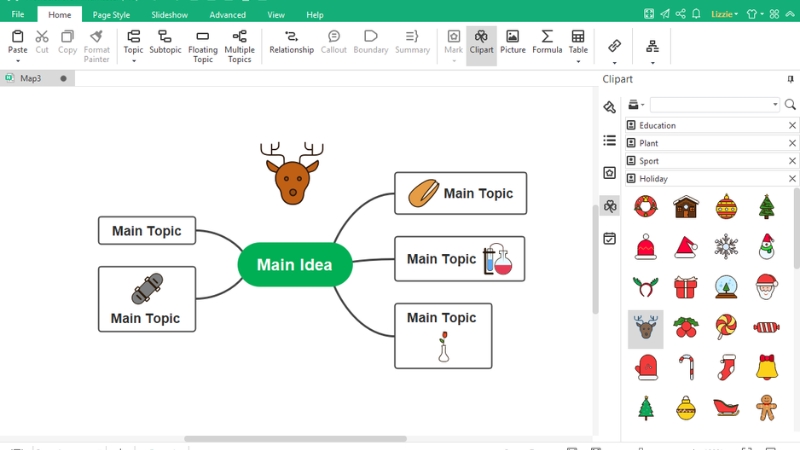Viewport: 800px width, 450px height.
Task: Open the Lizzie account menu
Action: (724, 14)
